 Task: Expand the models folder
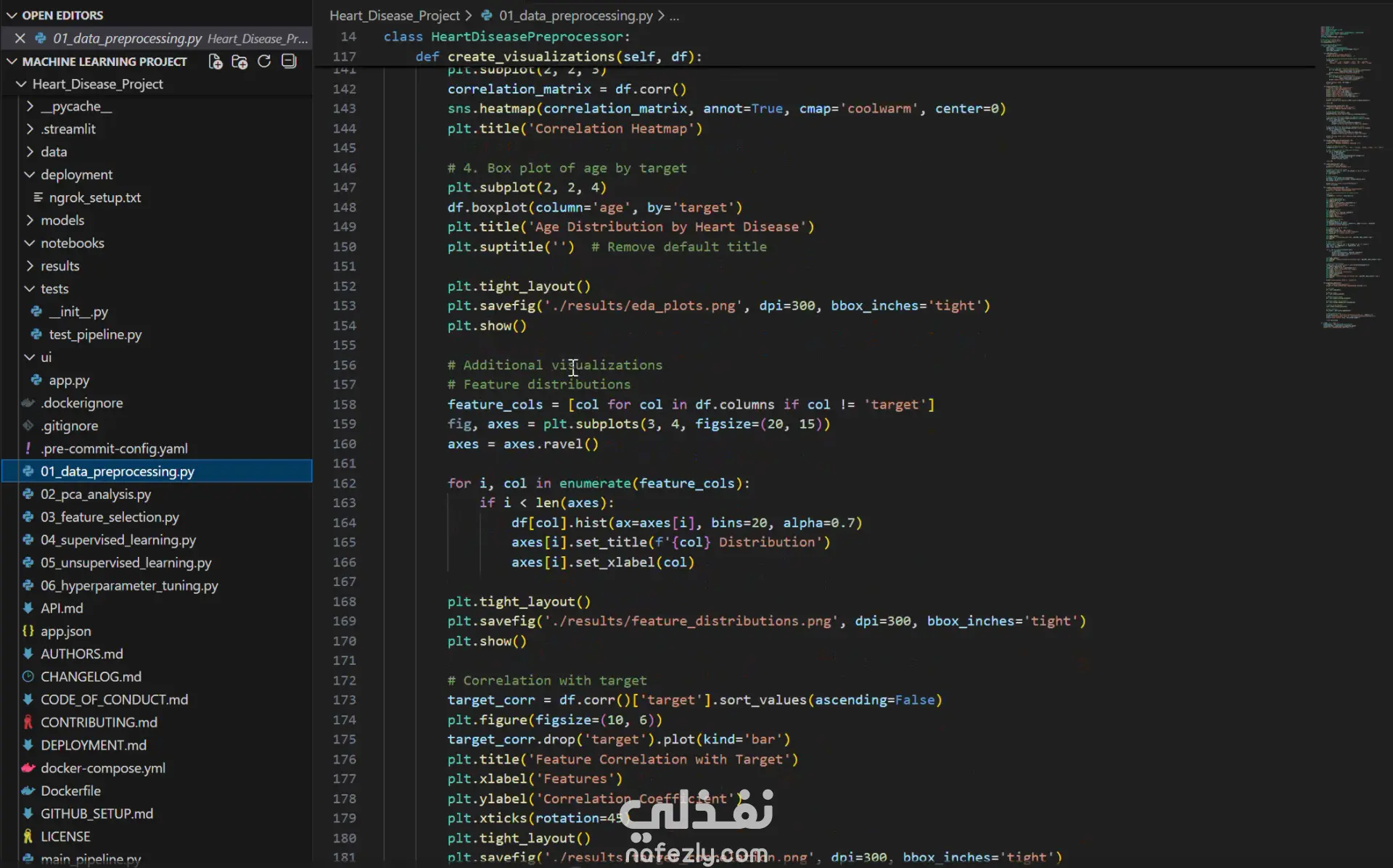tap(30, 220)
